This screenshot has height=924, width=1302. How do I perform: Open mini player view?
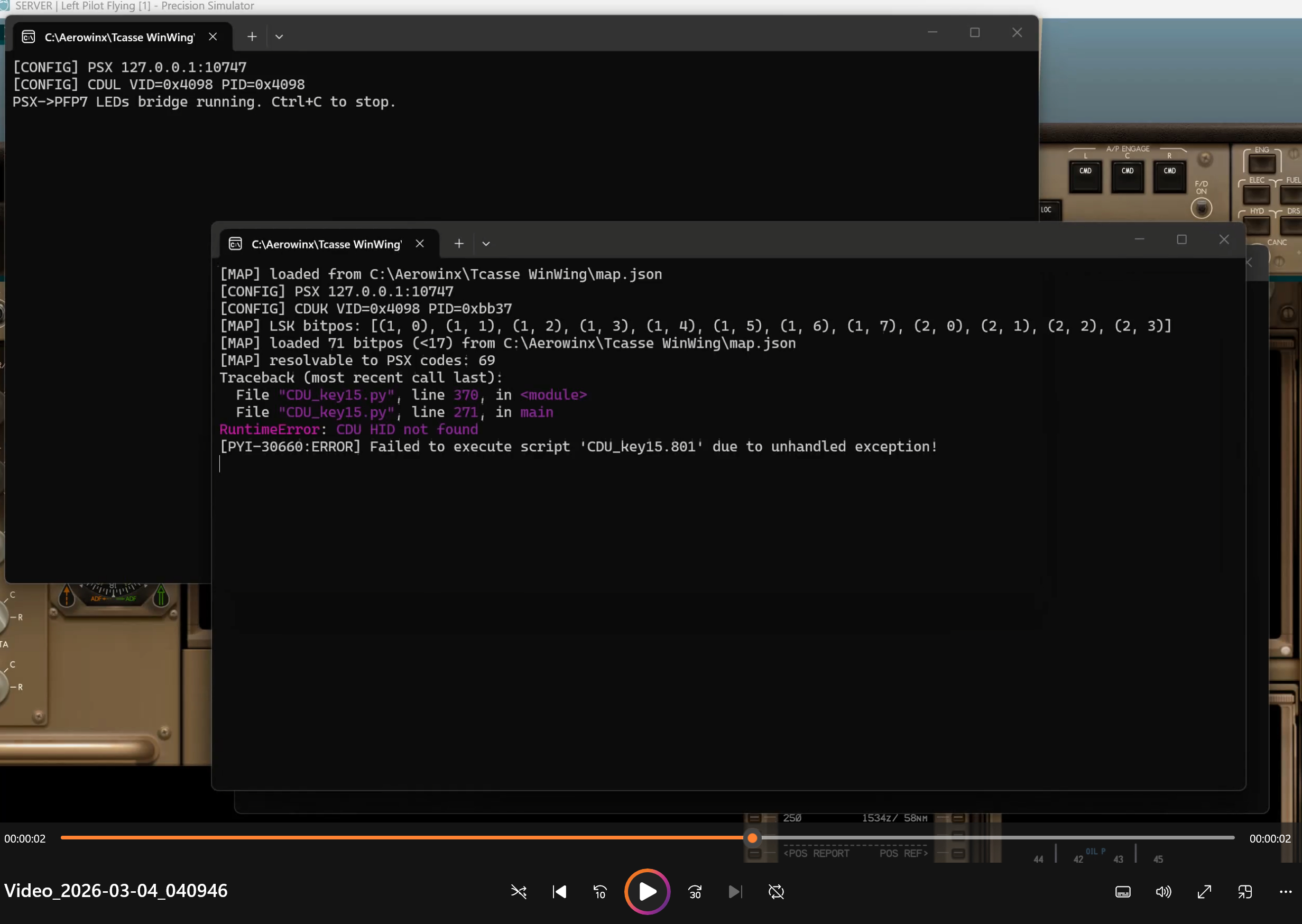(x=1244, y=892)
